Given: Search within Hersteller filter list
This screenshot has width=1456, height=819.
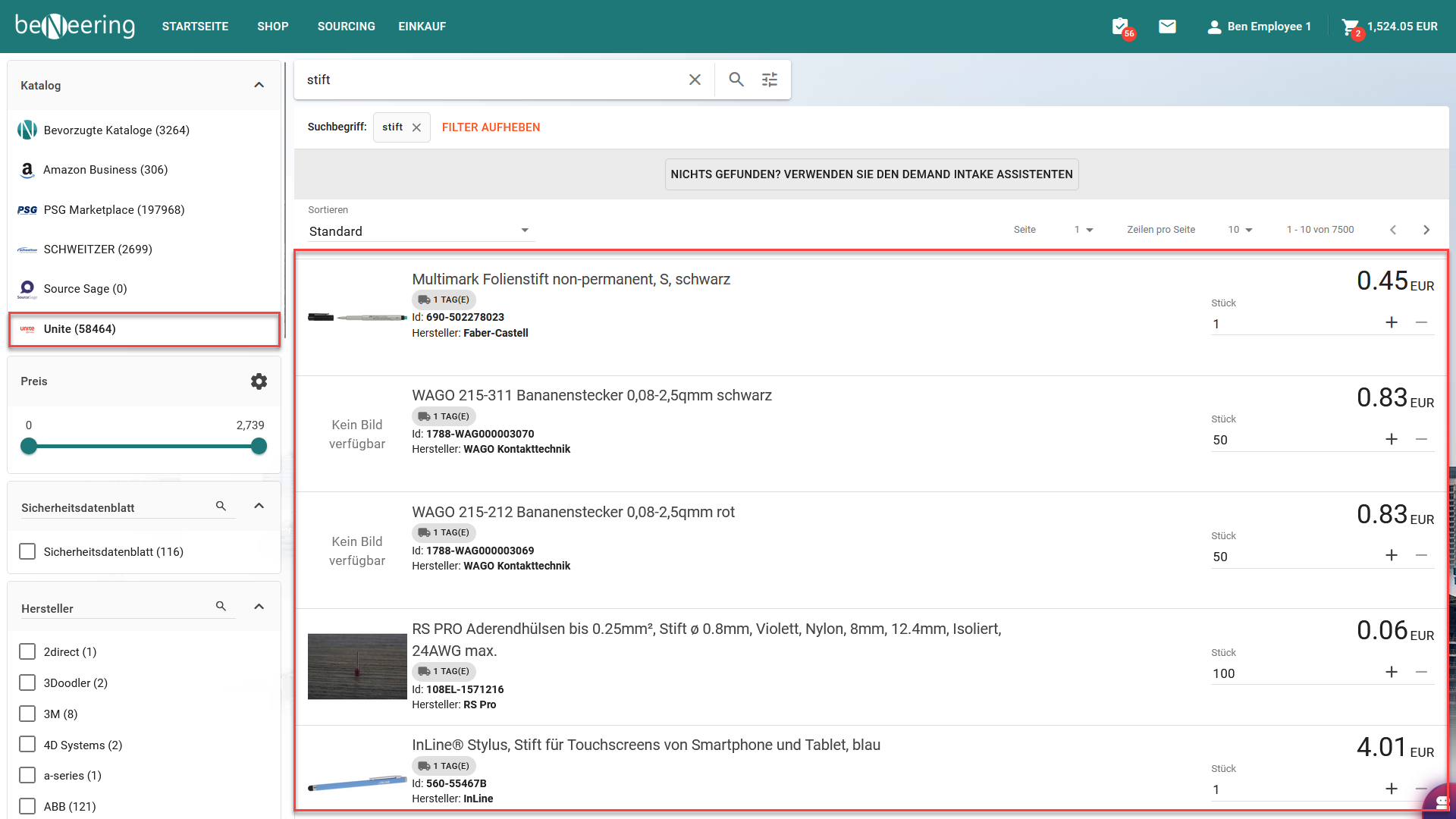Looking at the screenshot, I should tap(221, 606).
